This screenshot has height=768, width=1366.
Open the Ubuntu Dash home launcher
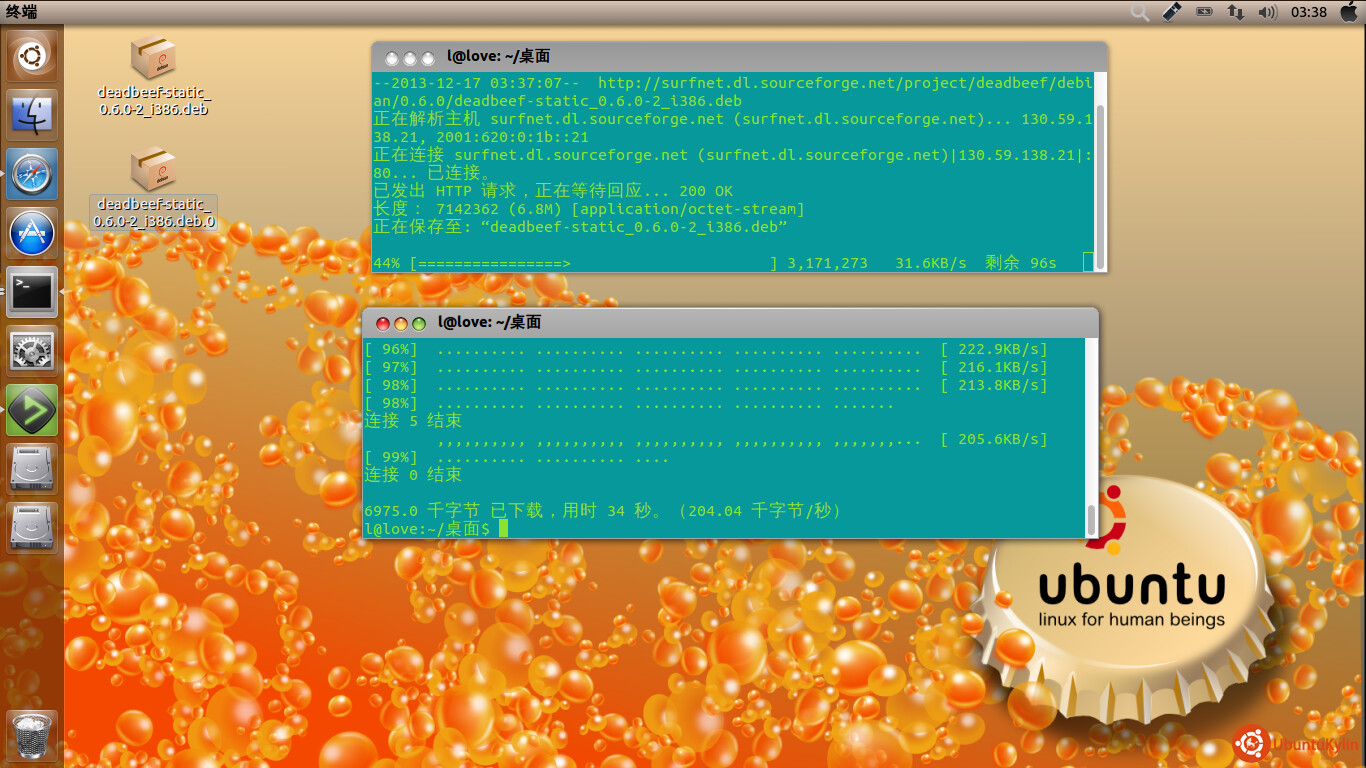[32, 56]
